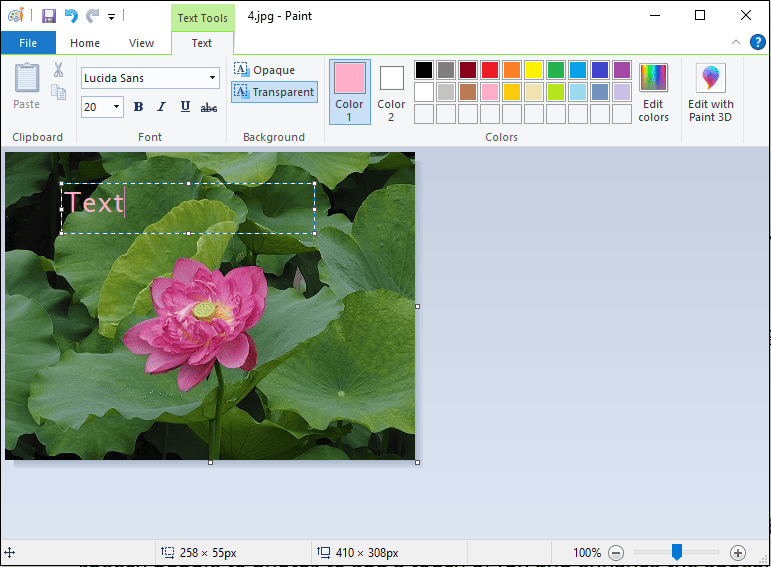
Task: Pick the yellow color swatch
Action: click(x=534, y=70)
